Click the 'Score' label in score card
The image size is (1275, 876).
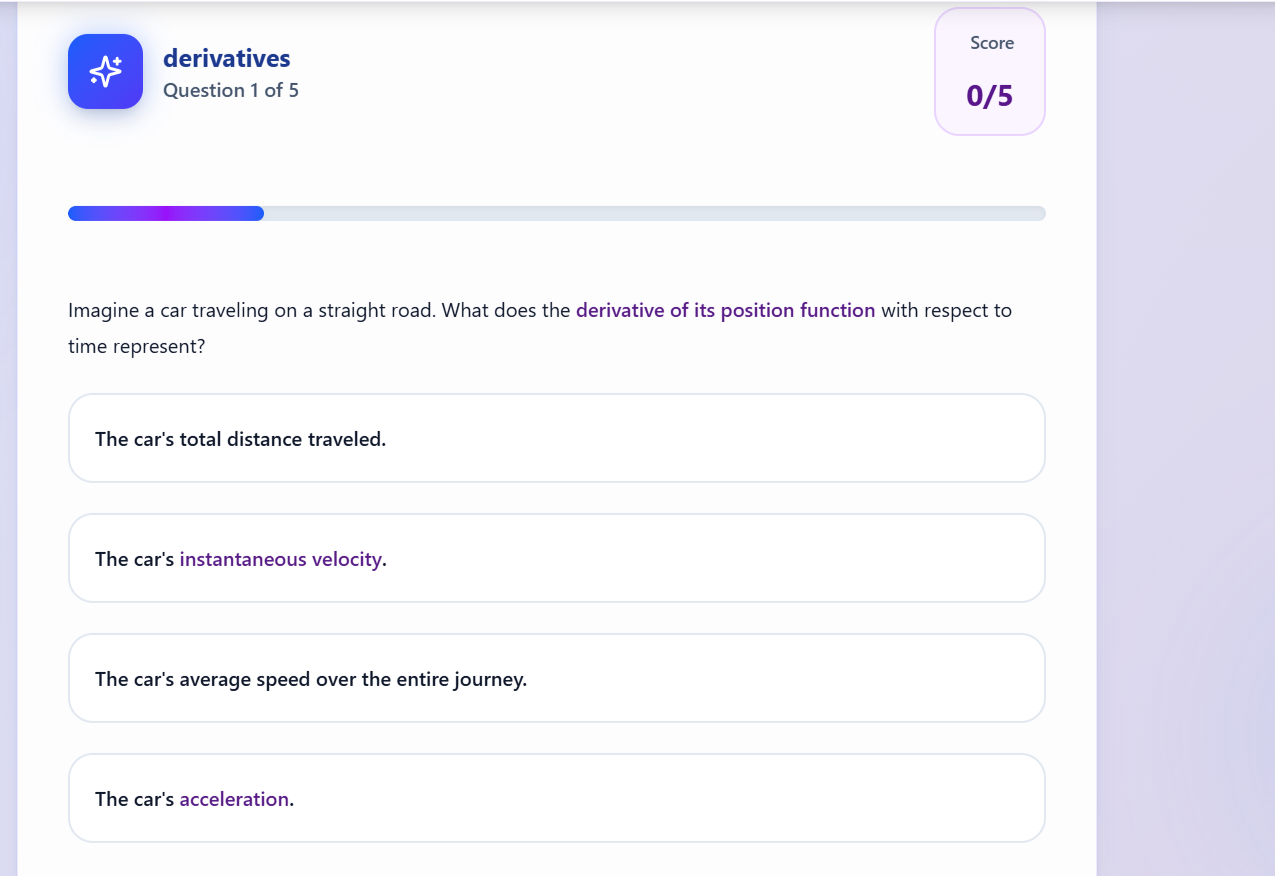pyautogui.click(x=991, y=43)
